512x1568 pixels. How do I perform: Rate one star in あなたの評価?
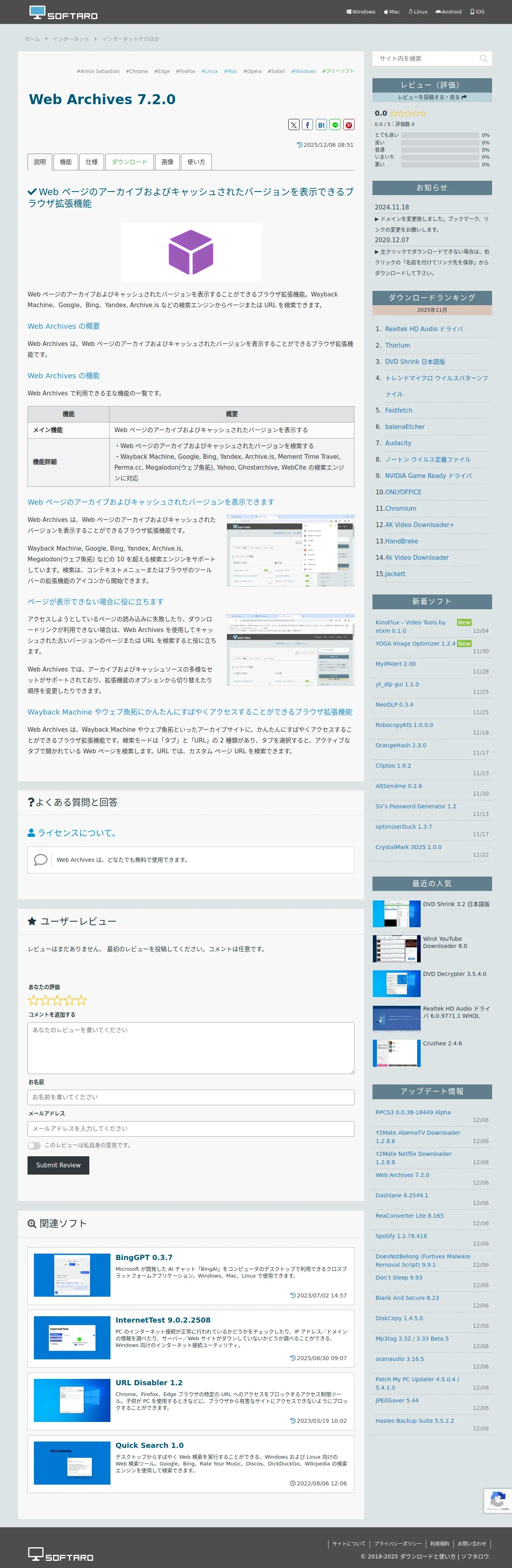[x=33, y=1000]
